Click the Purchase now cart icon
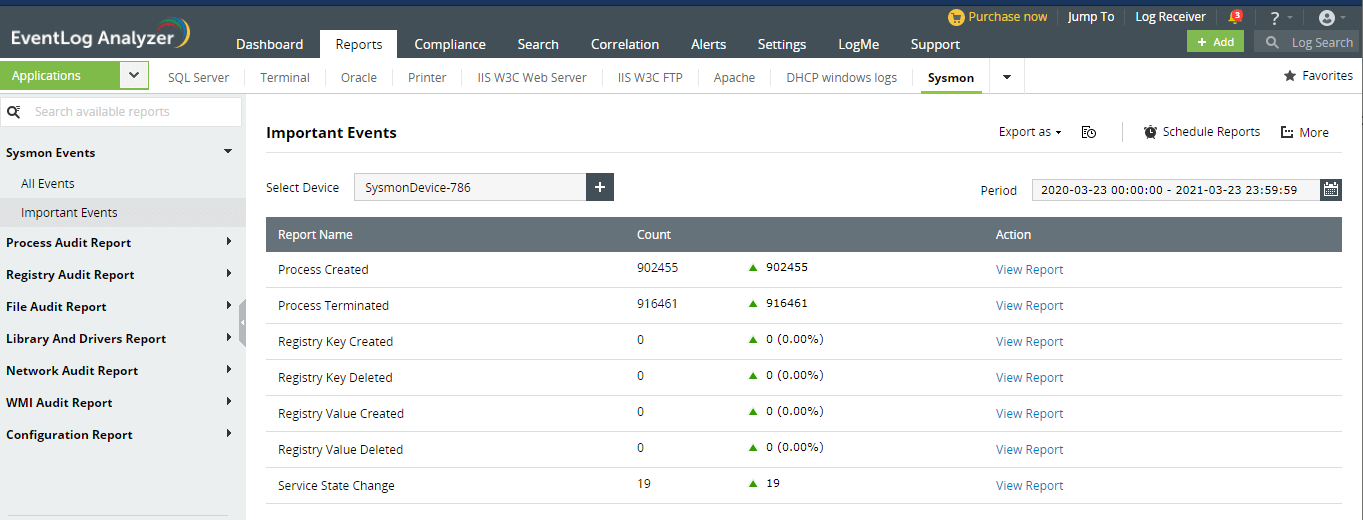Viewport: 1363px width, 520px height. coord(956,17)
